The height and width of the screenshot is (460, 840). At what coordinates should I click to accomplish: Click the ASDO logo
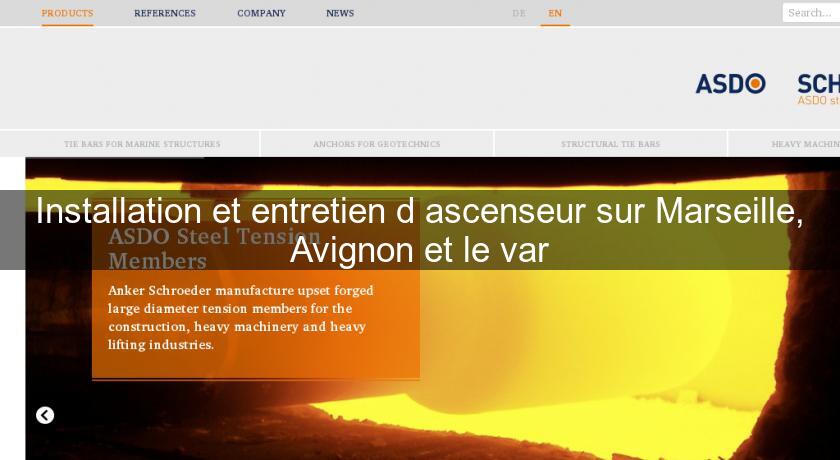click(730, 84)
